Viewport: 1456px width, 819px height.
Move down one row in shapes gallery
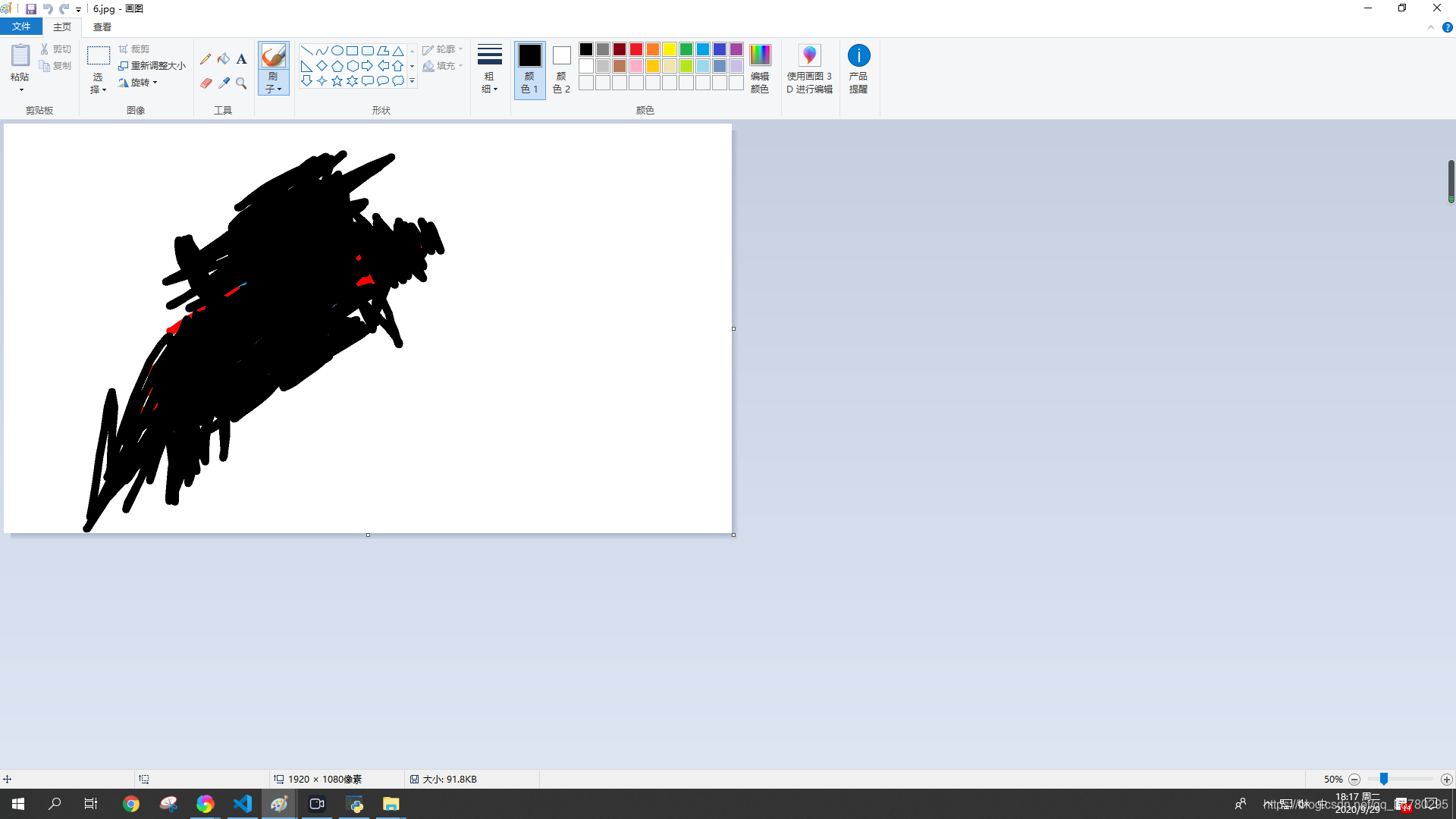pyautogui.click(x=413, y=66)
